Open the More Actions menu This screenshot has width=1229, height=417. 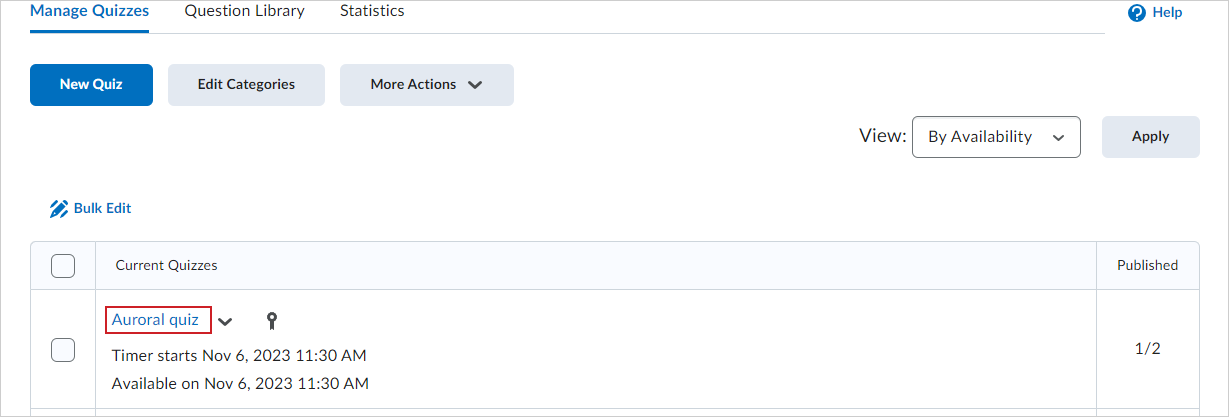tap(427, 85)
